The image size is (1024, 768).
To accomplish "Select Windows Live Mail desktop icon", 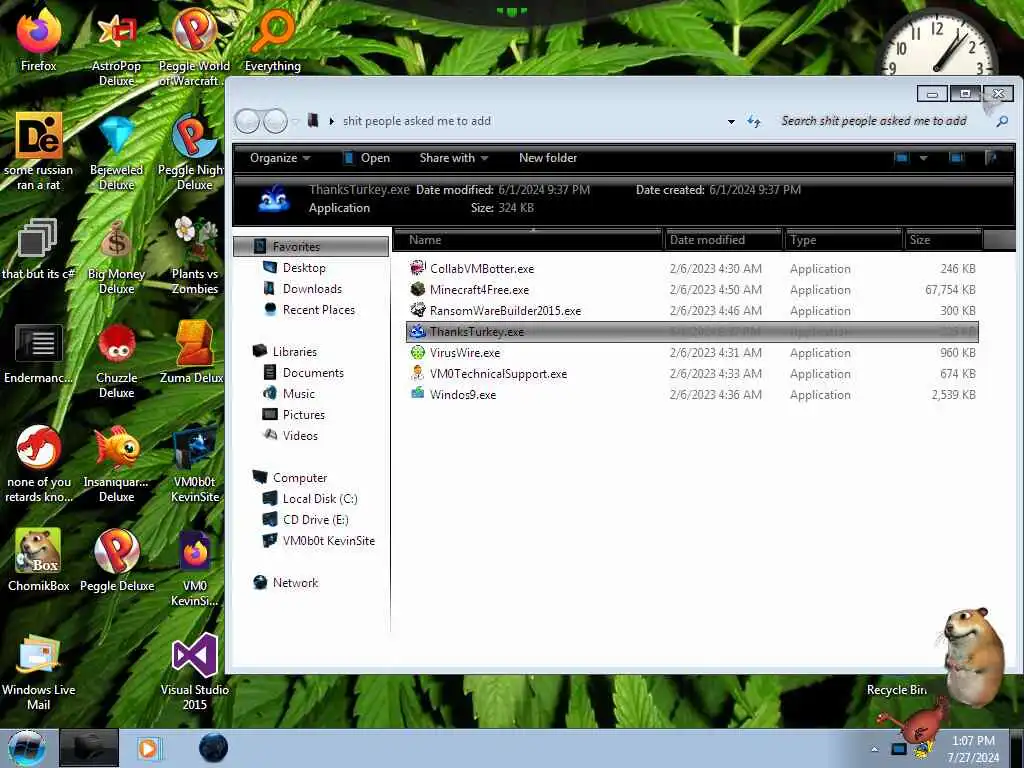I will [x=39, y=672].
